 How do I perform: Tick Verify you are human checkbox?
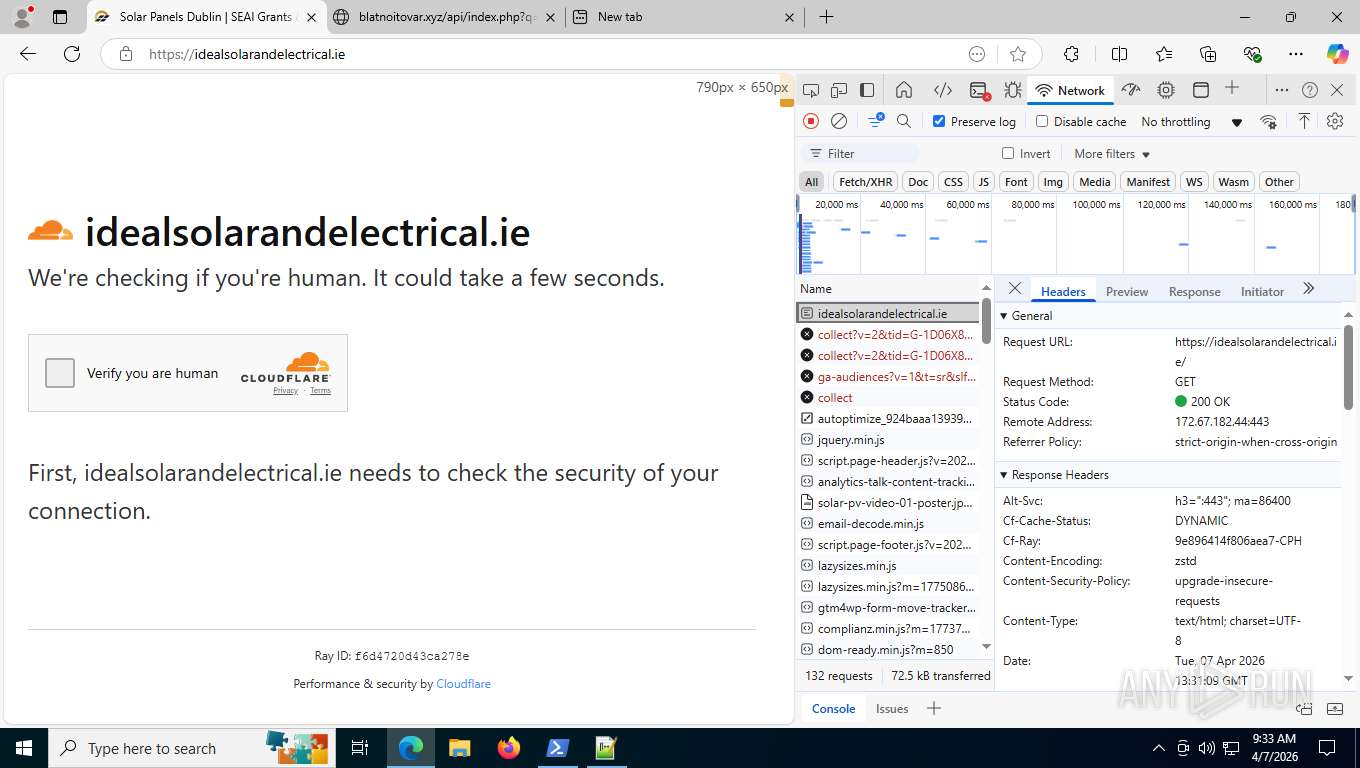pos(60,373)
